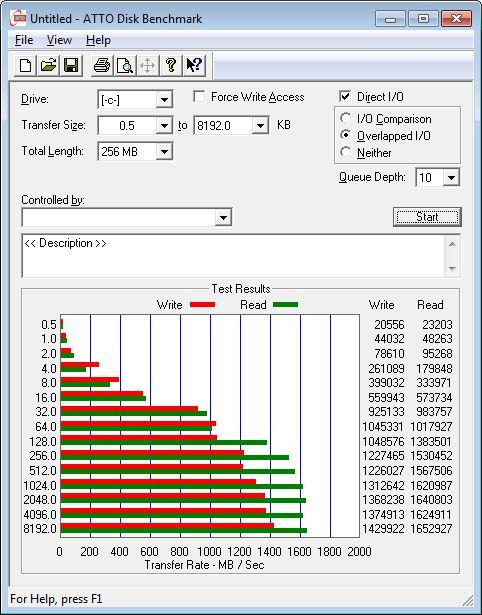Open the Help menu

(x=98, y=40)
